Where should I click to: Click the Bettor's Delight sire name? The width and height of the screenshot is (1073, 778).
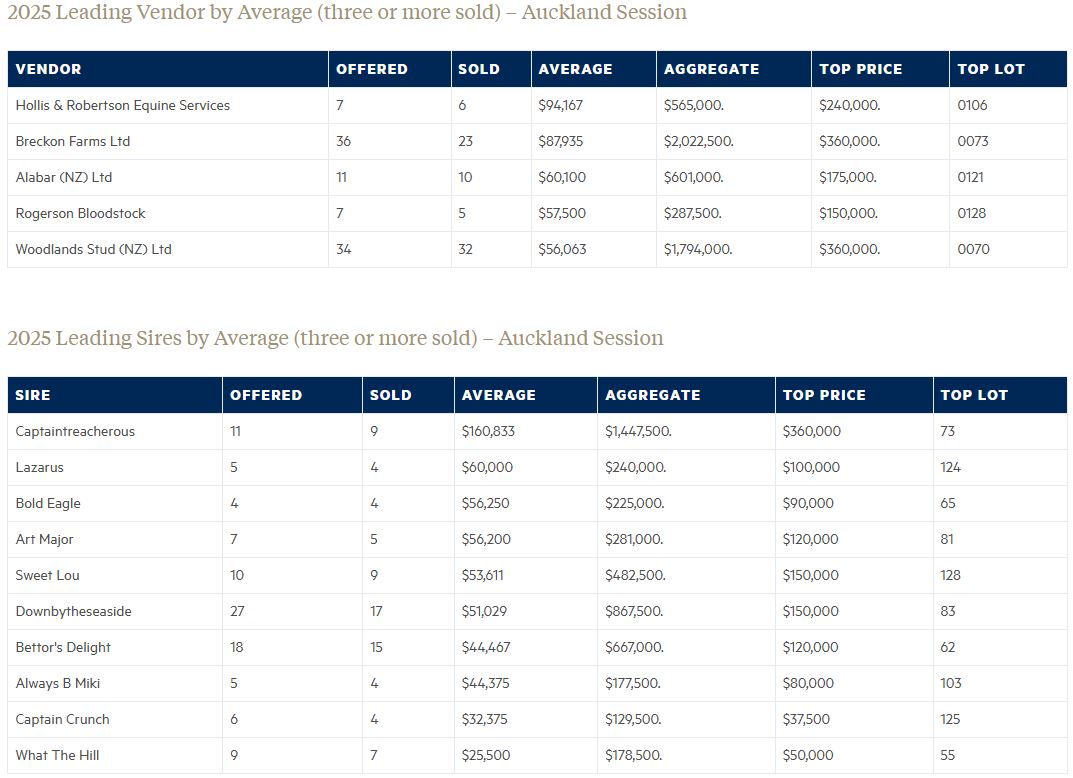tap(63, 647)
